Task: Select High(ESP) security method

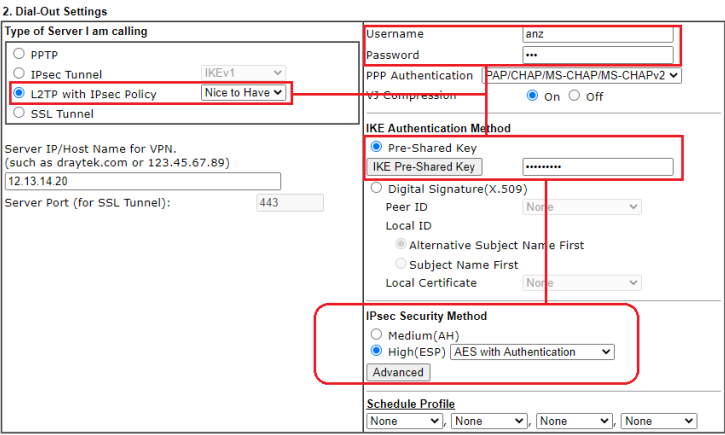Action: [376, 352]
